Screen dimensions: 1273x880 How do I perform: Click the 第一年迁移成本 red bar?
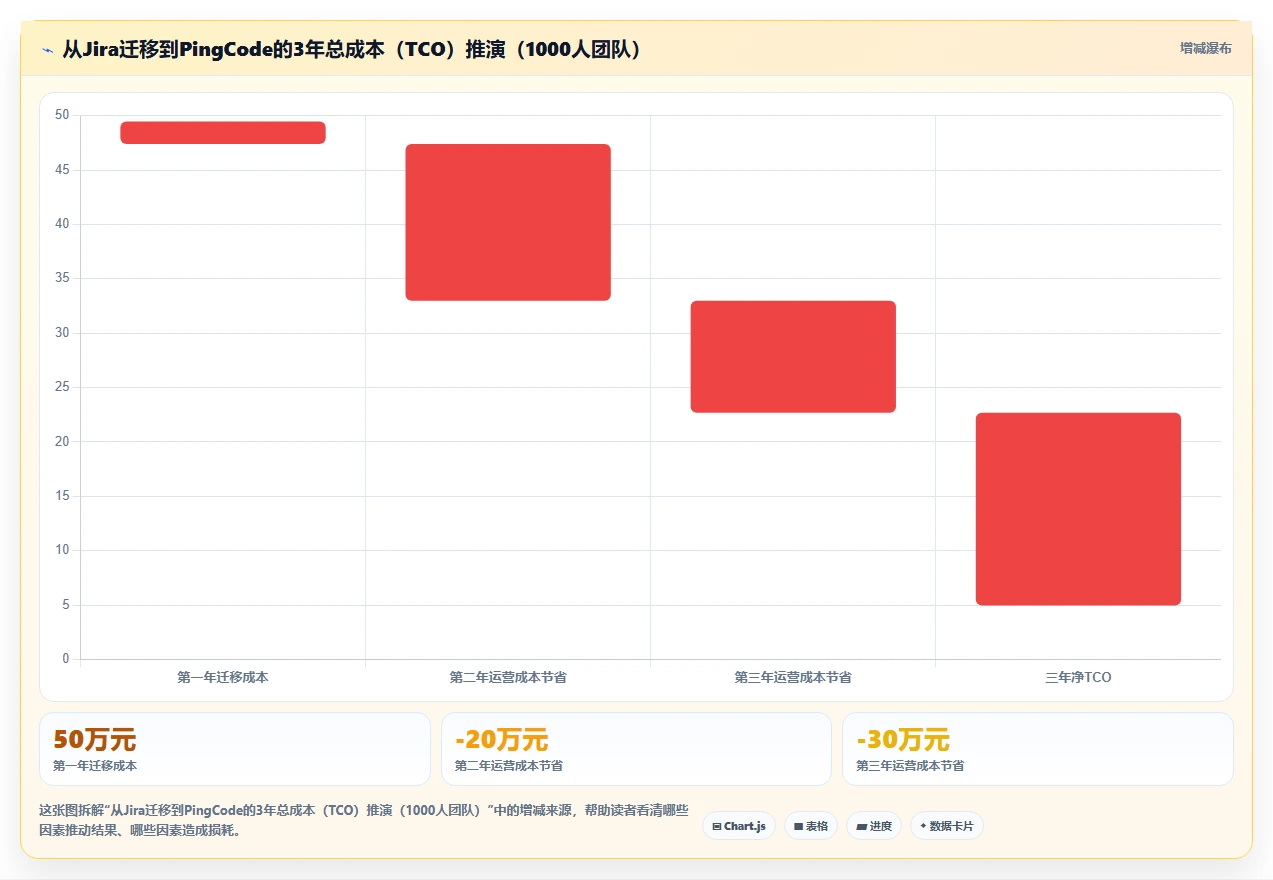(x=223, y=133)
